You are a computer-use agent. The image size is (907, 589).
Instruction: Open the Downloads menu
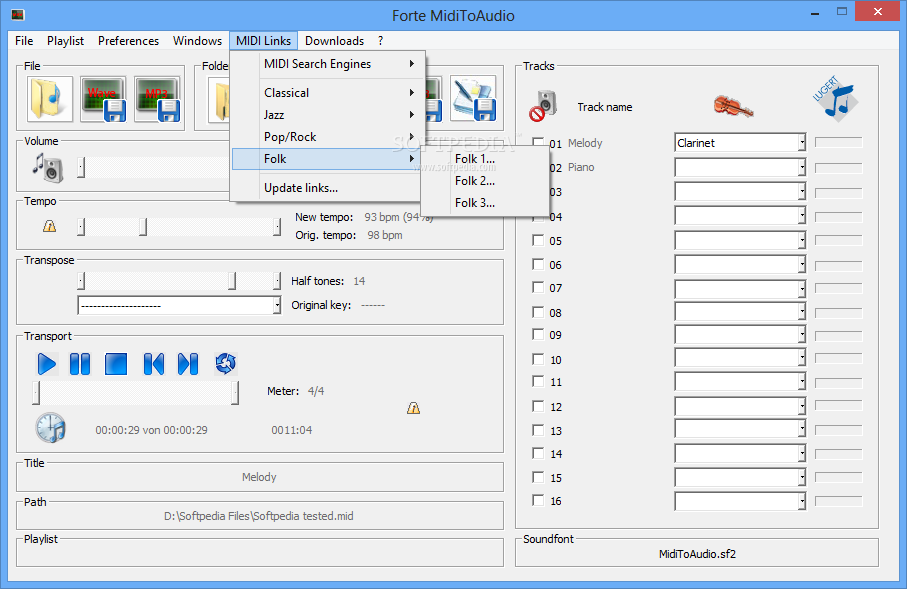tap(334, 41)
